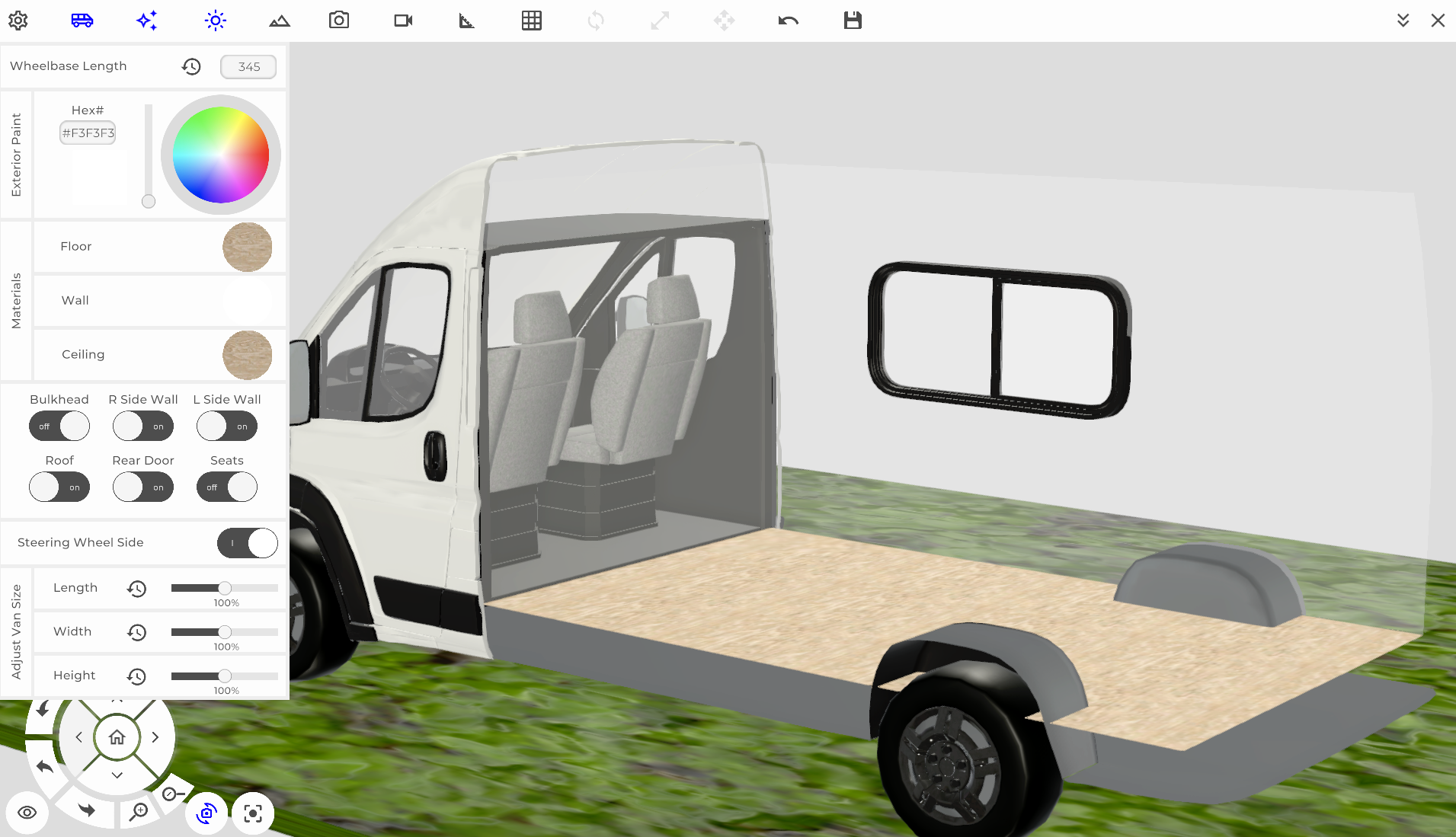Switch the Steering Wheel Side toggle
The image size is (1456, 837).
tap(248, 543)
